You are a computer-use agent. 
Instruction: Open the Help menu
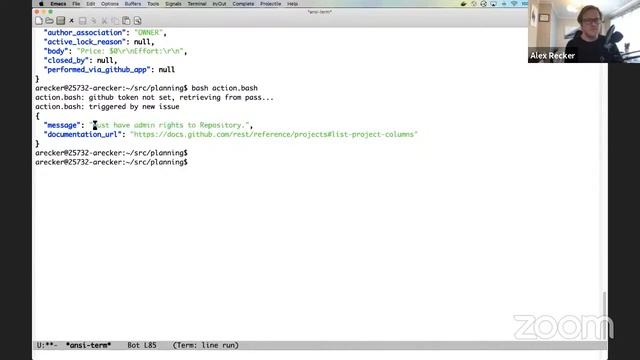292,4
